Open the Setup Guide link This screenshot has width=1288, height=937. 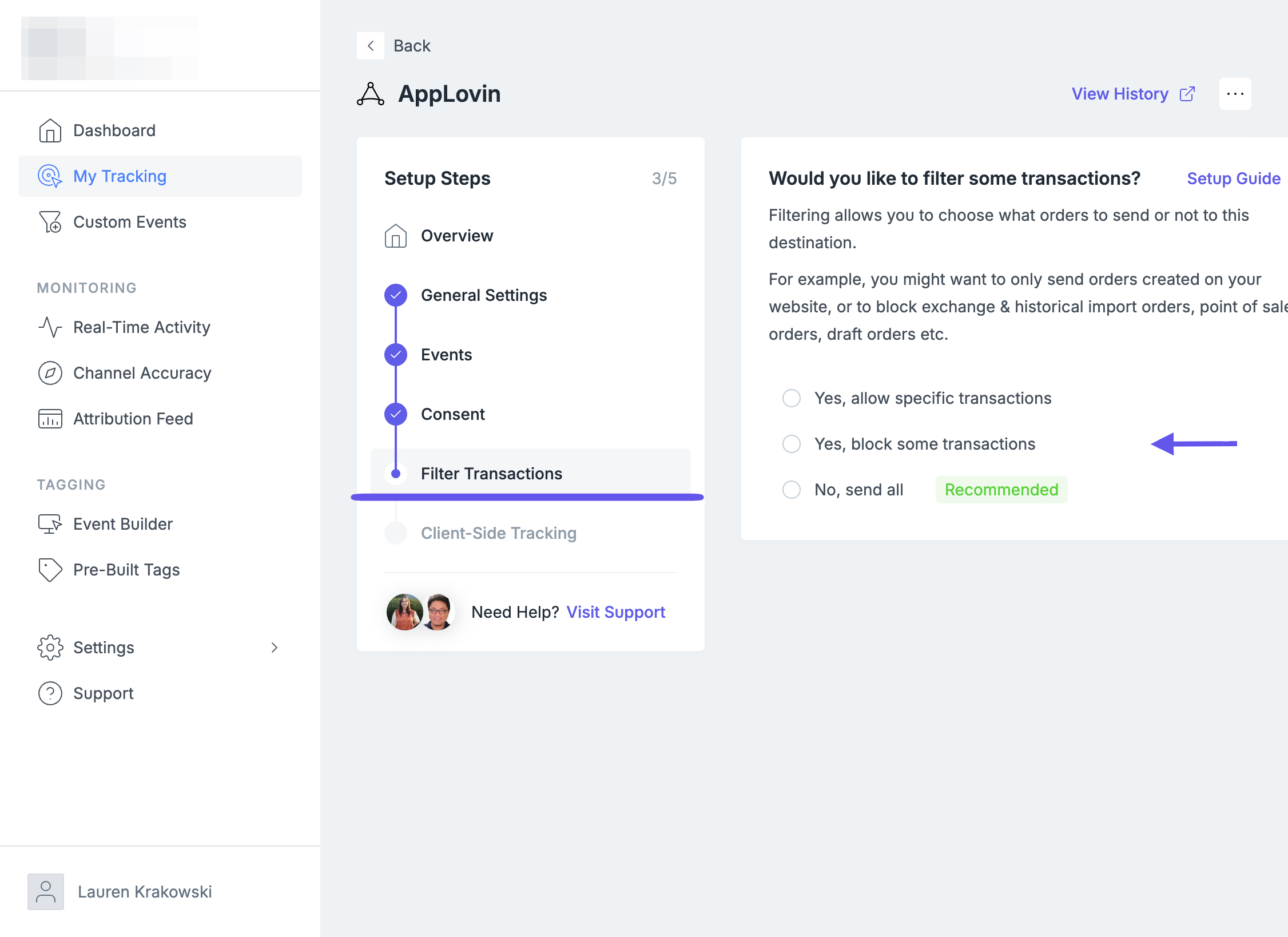click(1234, 178)
